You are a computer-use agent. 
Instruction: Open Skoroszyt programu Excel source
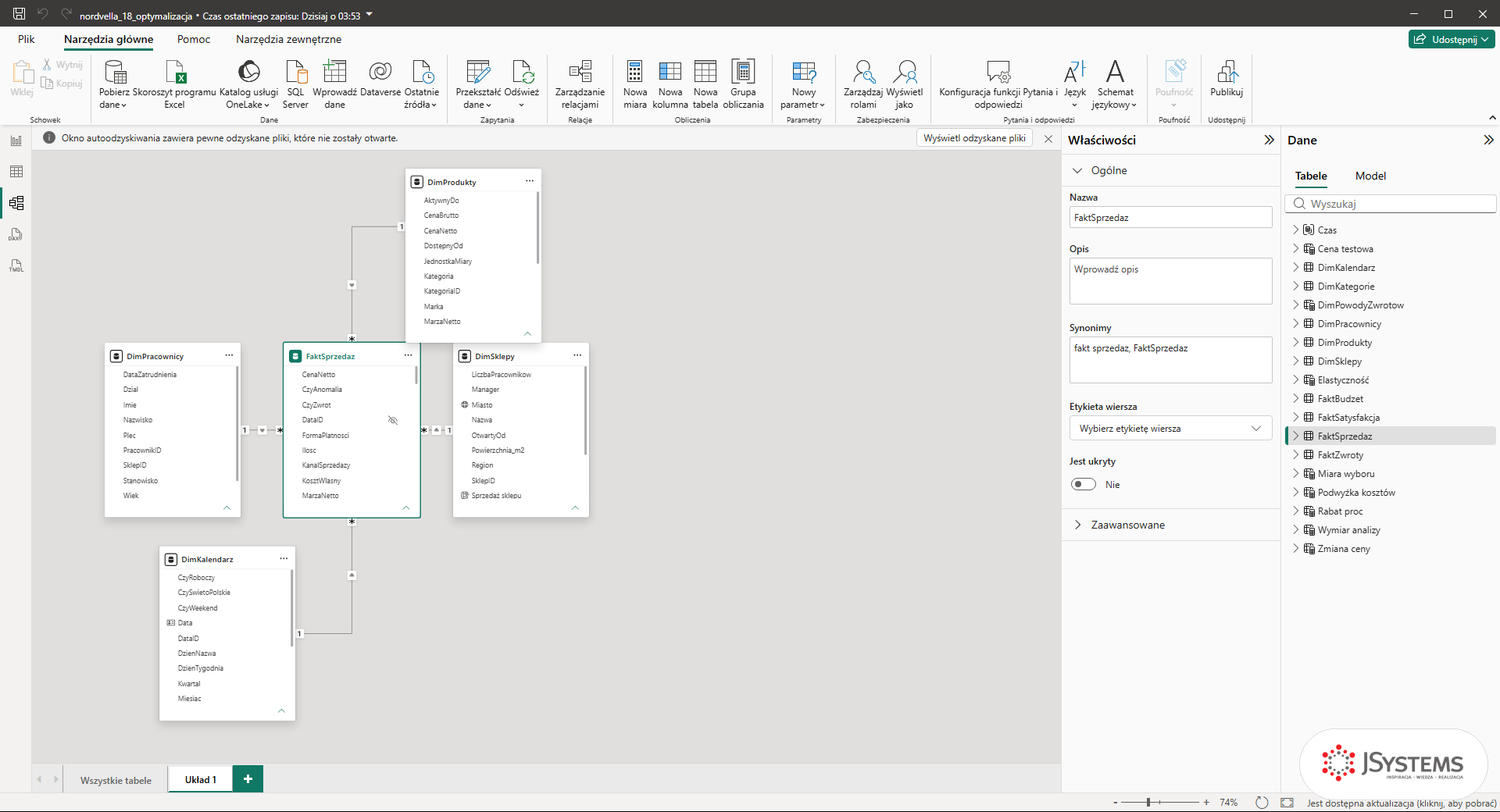(174, 84)
